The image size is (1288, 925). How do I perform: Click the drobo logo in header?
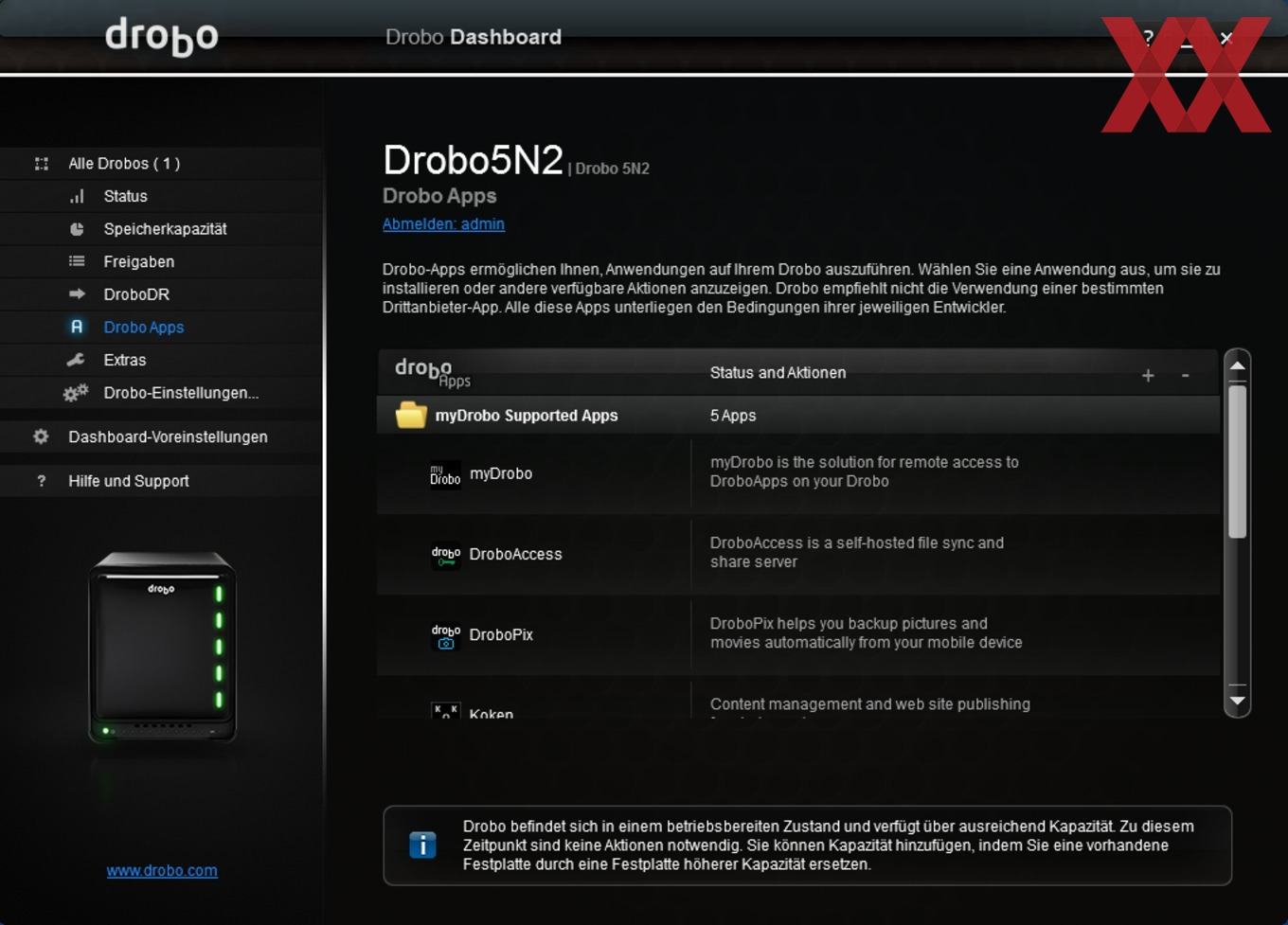coord(162,37)
